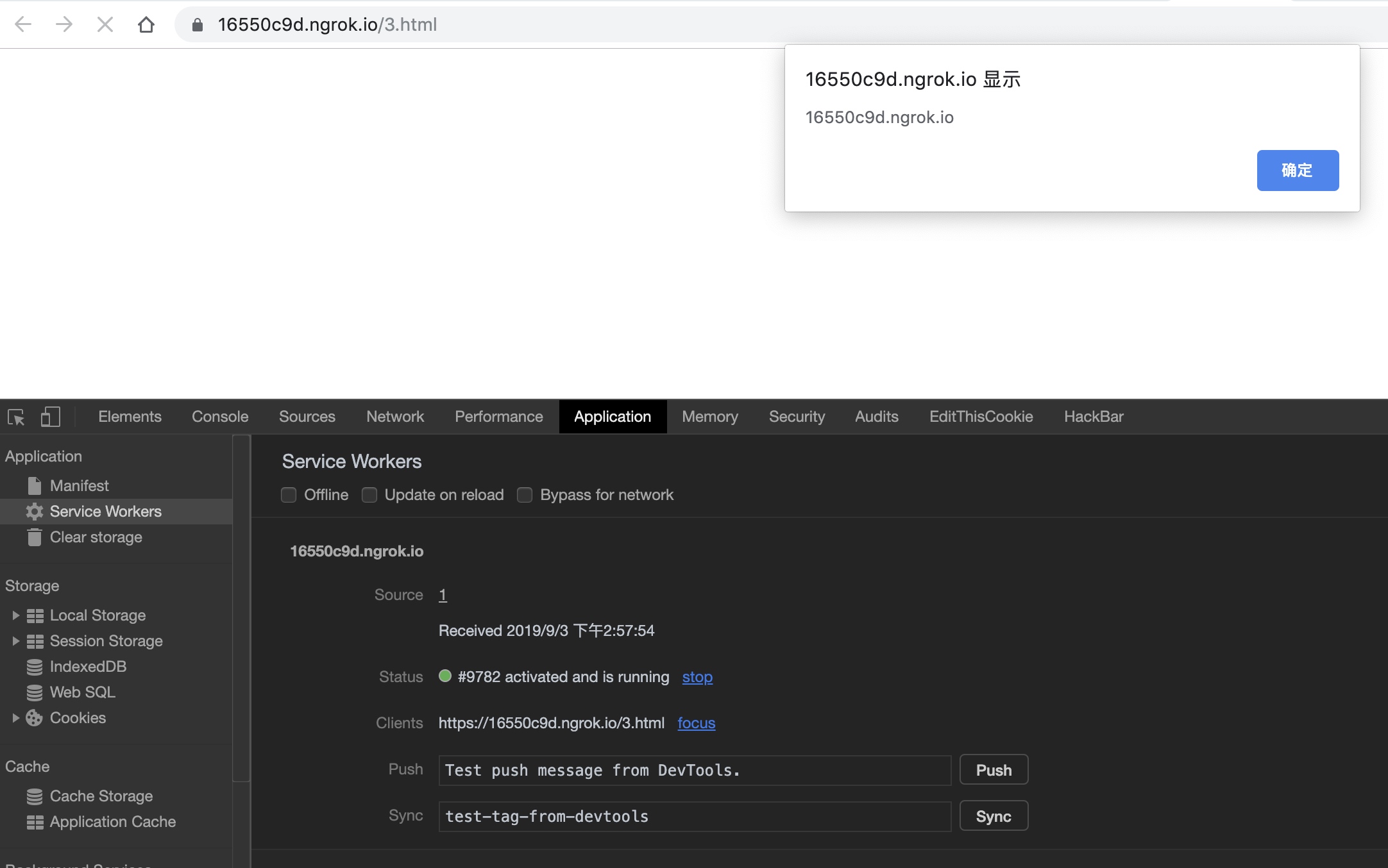The height and width of the screenshot is (868, 1388).
Task: Open Clear storage in sidebar
Action: click(x=96, y=537)
